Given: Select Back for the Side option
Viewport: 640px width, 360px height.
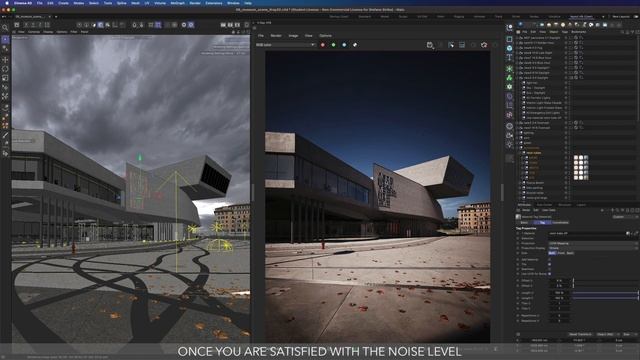Looking at the screenshot, I should [x=570, y=253].
